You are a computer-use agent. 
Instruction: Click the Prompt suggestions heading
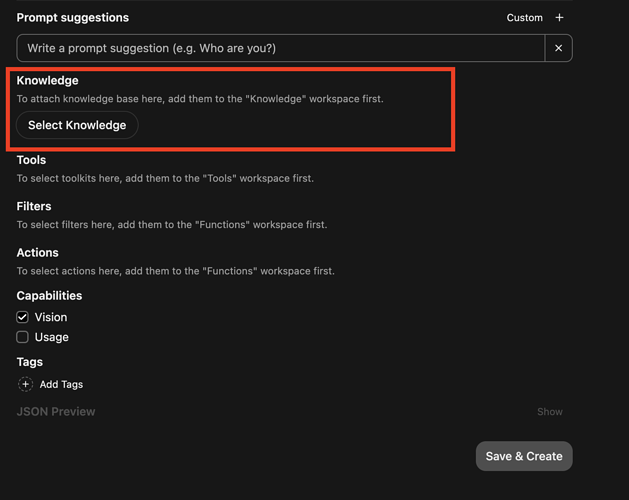click(x=72, y=18)
